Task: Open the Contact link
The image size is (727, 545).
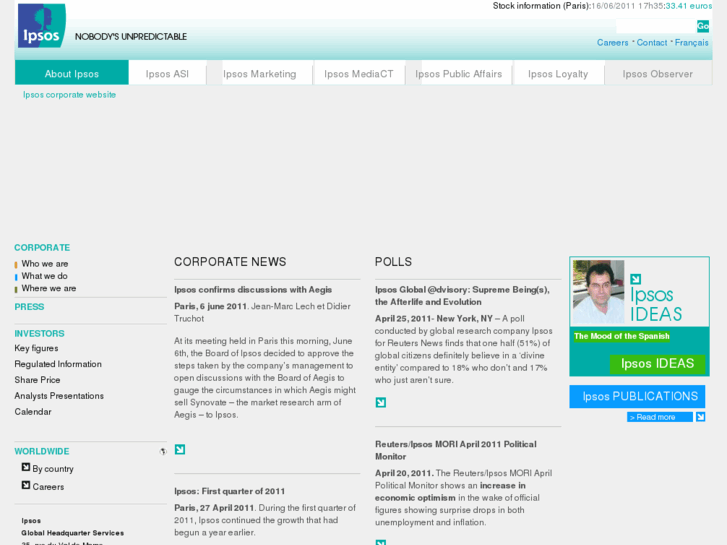Action: pyautogui.click(x=651, y=43)
